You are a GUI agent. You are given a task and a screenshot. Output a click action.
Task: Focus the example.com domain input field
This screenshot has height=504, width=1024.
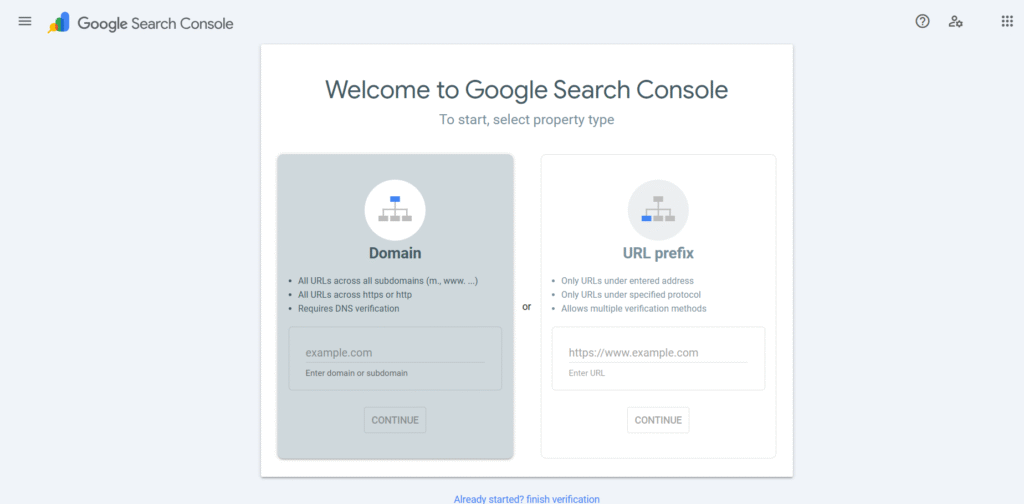(x=394, y=353)
